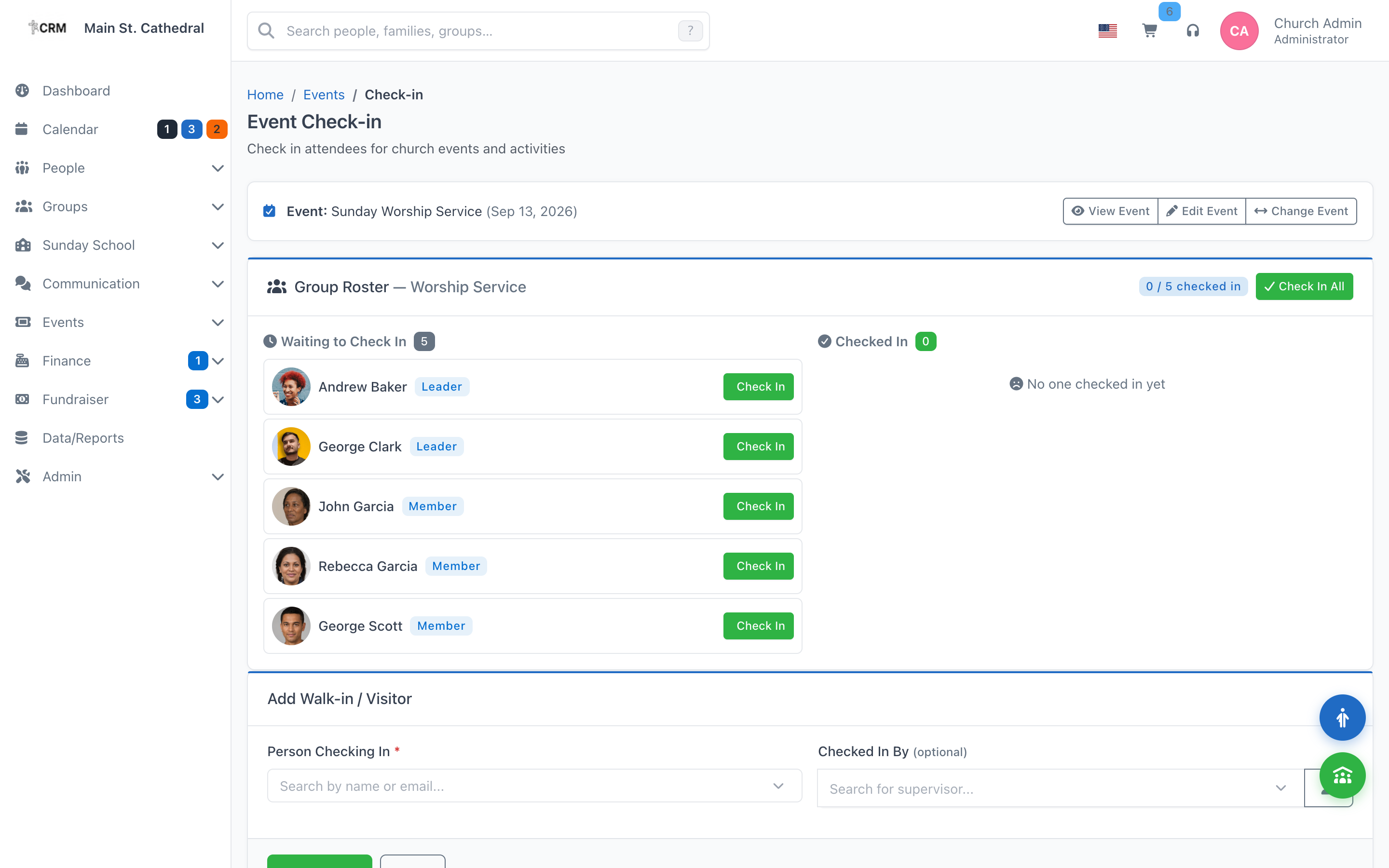The height and width of the screenshot is (868, 1389).
Task: Open the headset support icon
Action: pyautogui.click(x=1193, y=31)
